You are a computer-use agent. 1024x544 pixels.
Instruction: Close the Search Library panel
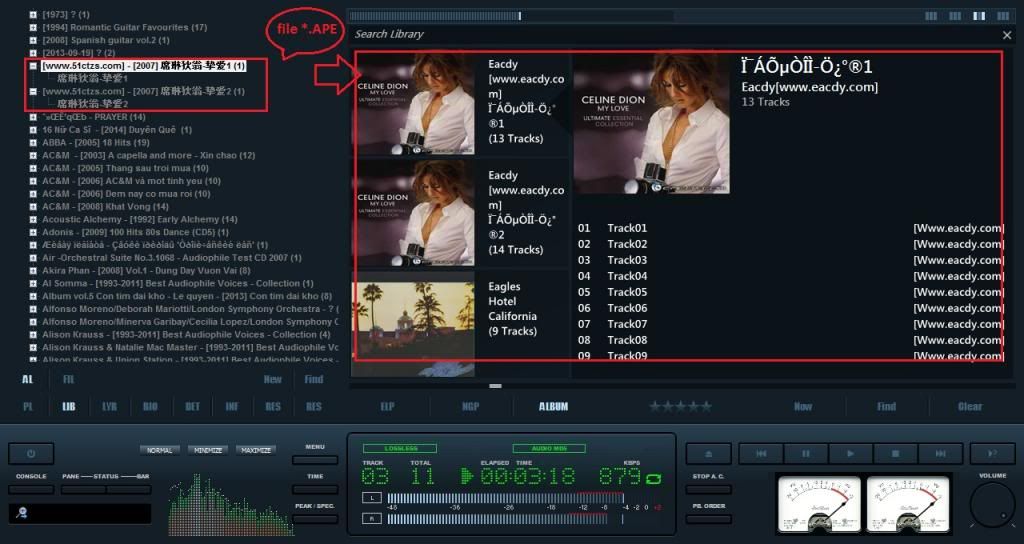[1006, 35]
